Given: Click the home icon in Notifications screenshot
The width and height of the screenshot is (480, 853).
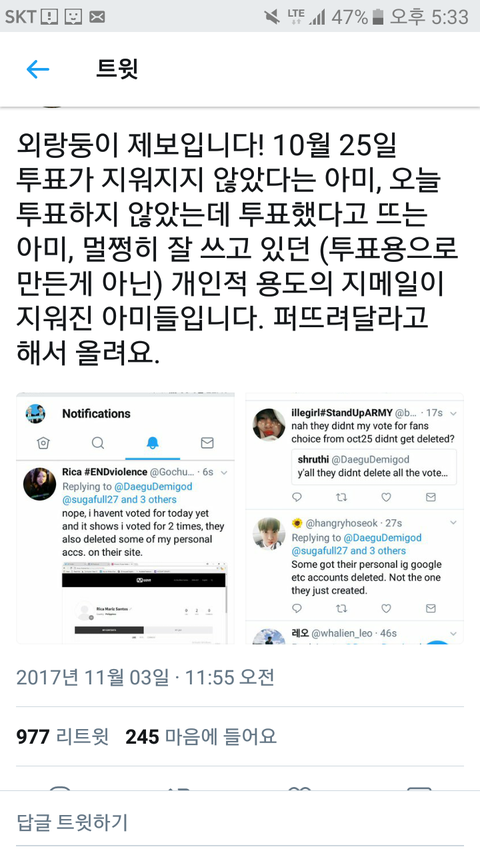Looking at the screenshot, I should coord(43,443).
